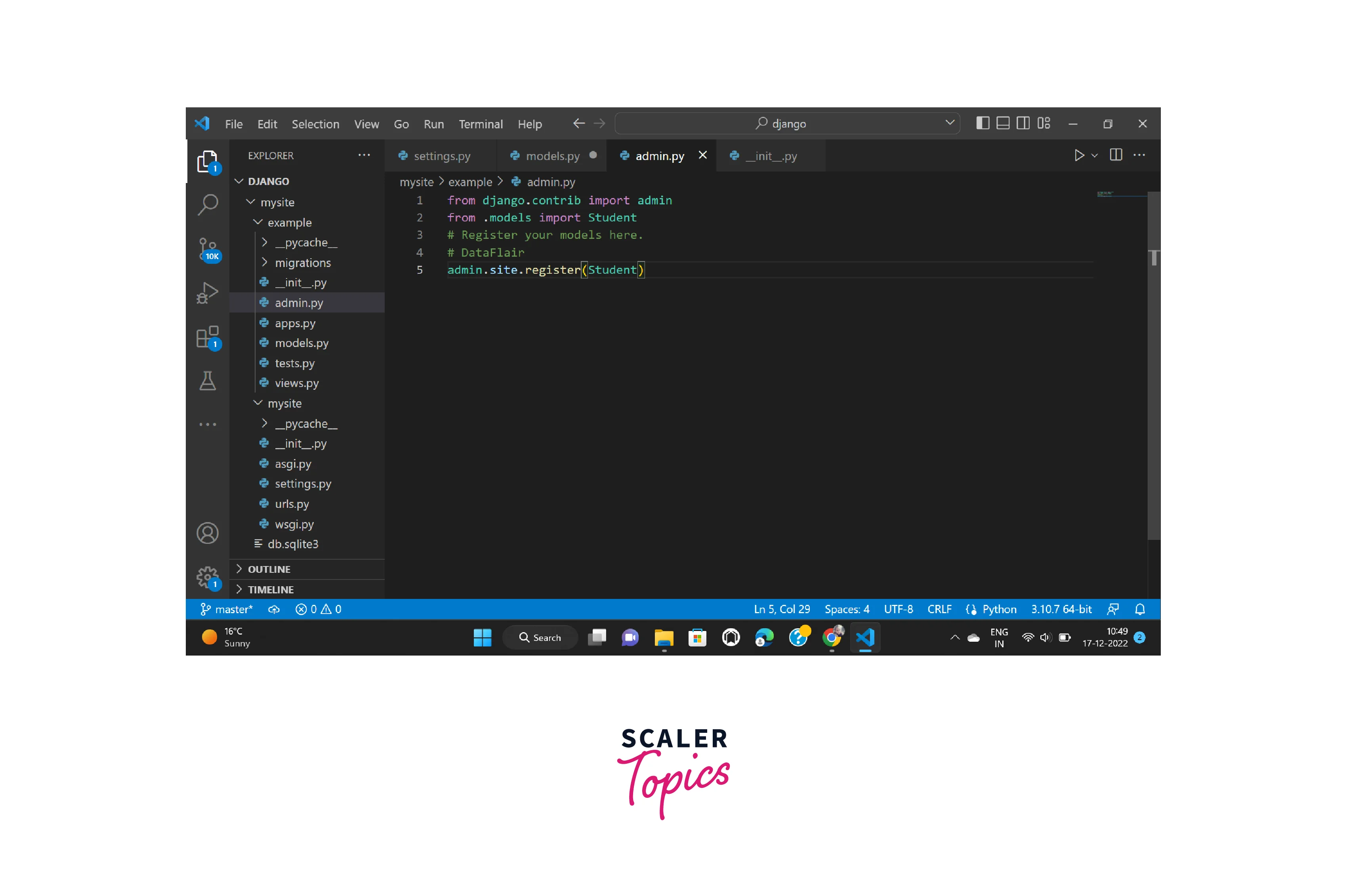This screenshot has width=1347, height=896.
Task: Click the master branch status button
Action: pos(227,609)
